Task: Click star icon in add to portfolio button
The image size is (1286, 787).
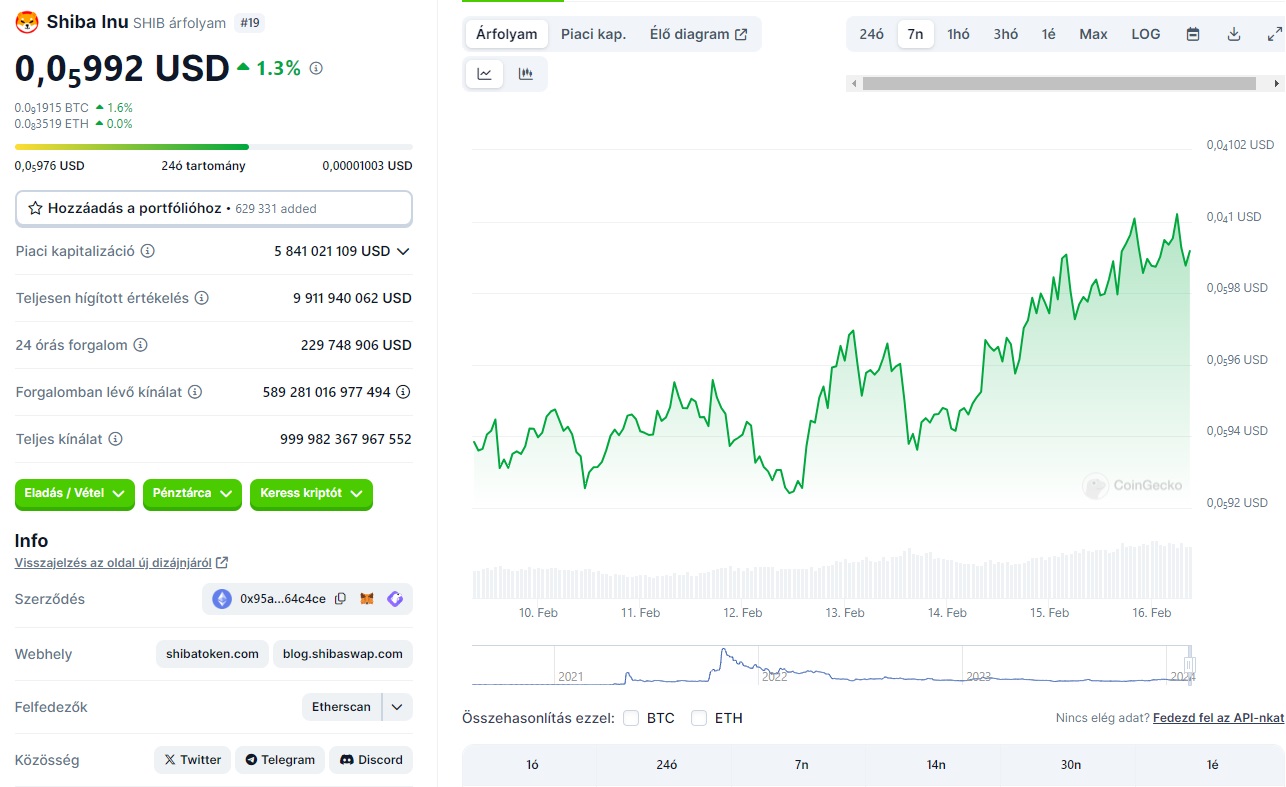Action: 36,208
